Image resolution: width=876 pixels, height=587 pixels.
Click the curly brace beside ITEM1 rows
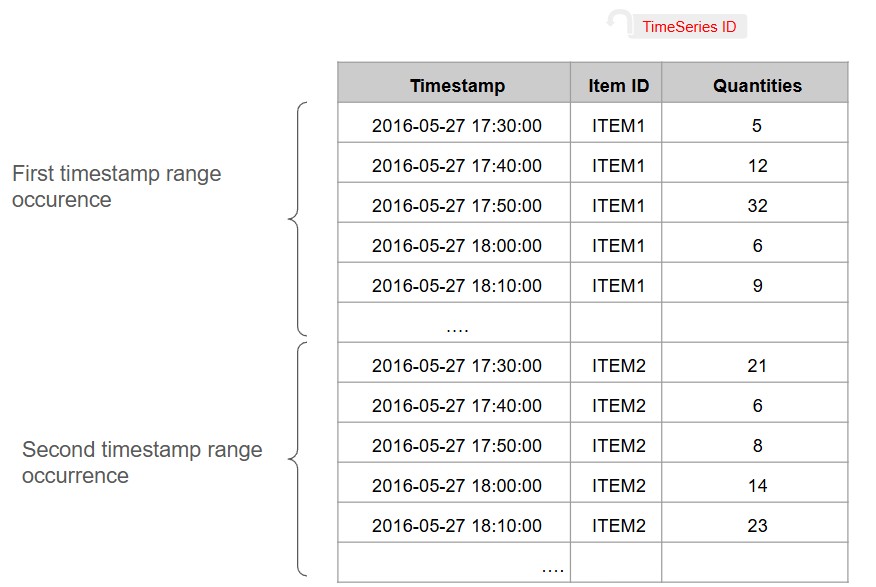[297, 219]
